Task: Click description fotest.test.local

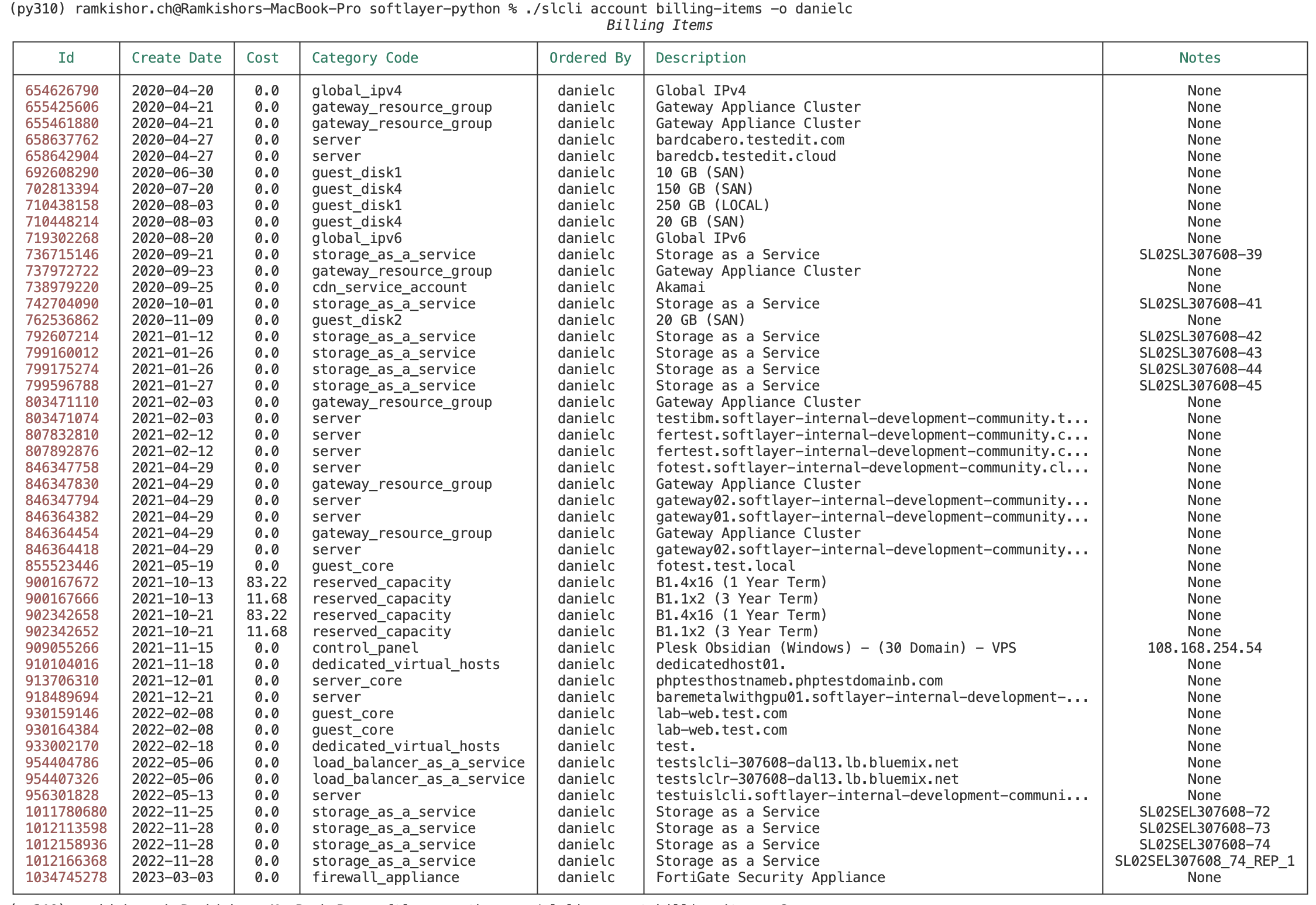Action: (725, 566)
